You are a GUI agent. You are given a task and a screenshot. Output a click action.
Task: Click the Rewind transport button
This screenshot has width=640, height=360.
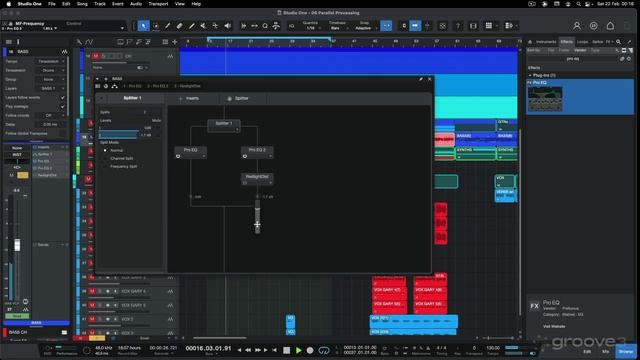[x=248, y=350]
